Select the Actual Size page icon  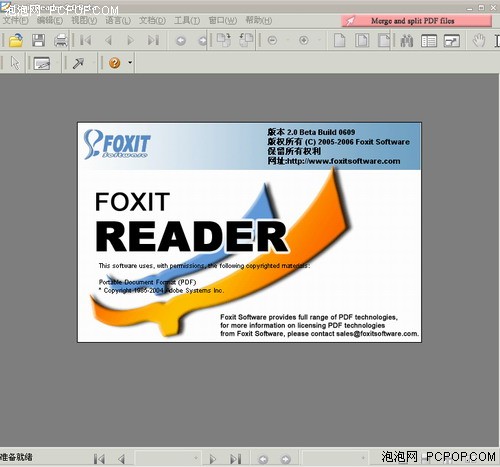[339, 40]
